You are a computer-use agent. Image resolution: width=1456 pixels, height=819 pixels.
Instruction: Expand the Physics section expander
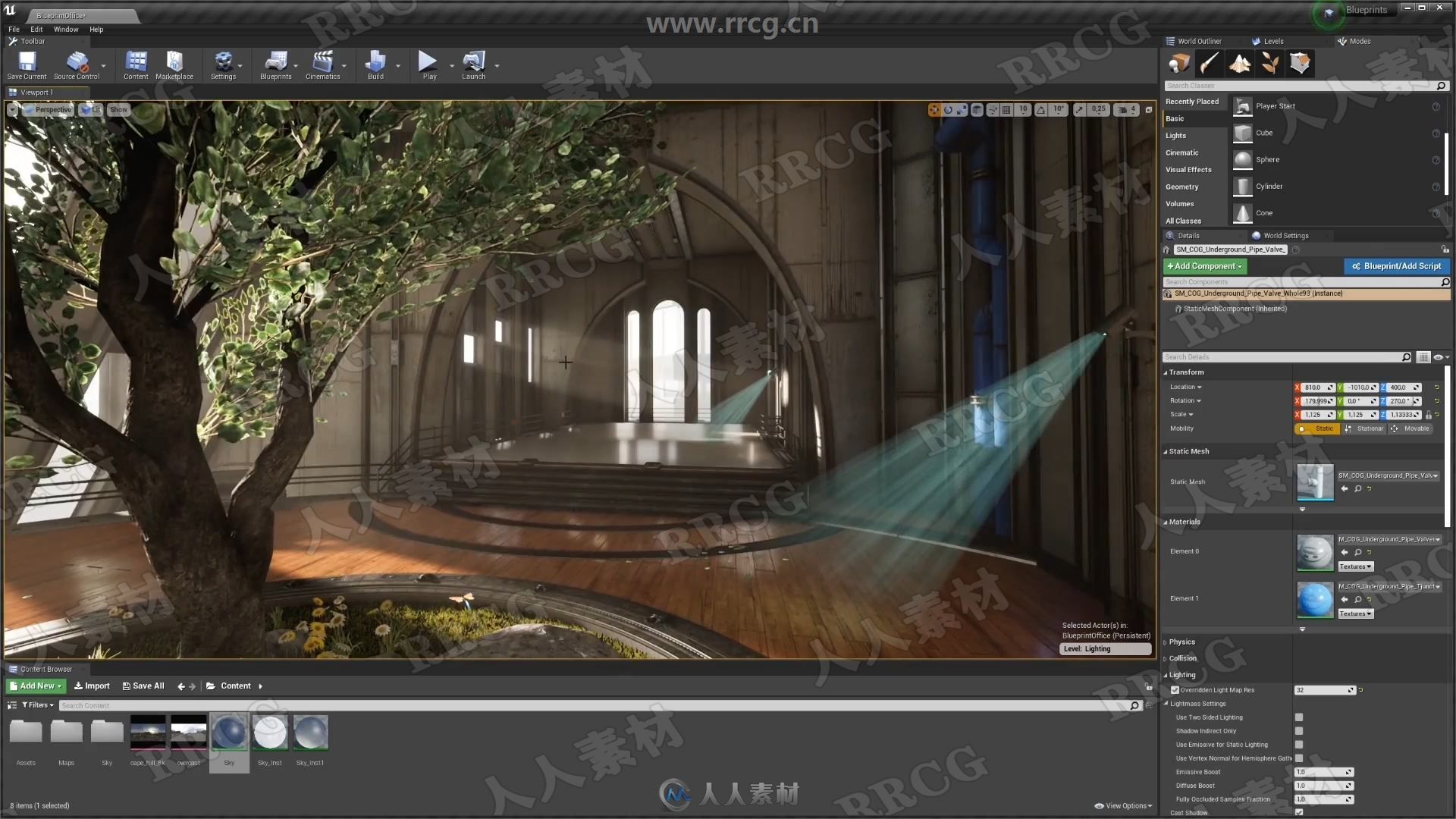coord(1166,641)
